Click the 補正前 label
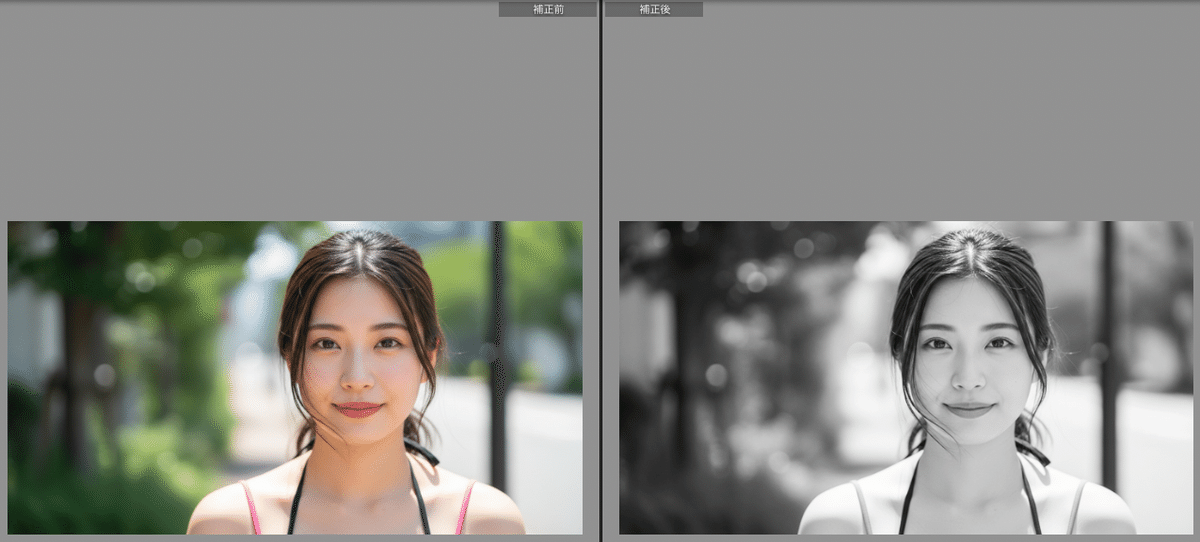Screen dimensions: 1200x542 point(547,9)
